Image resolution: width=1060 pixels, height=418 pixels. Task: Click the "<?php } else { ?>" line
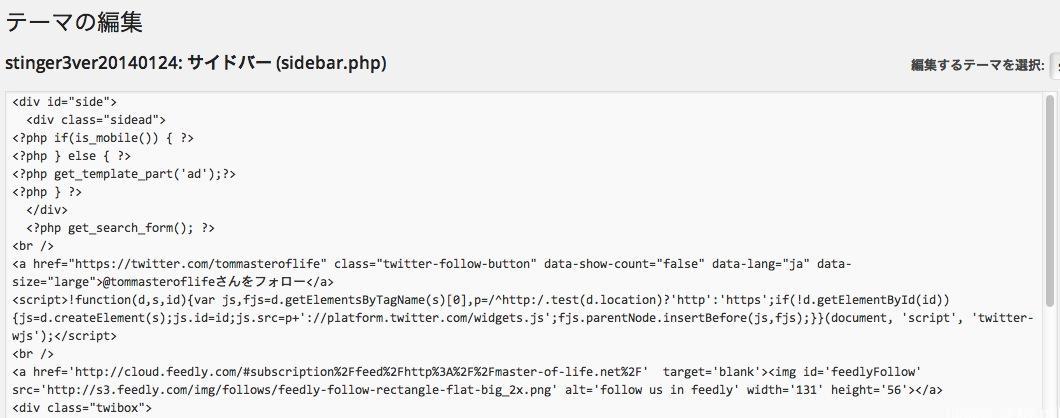tap(71, 155)
